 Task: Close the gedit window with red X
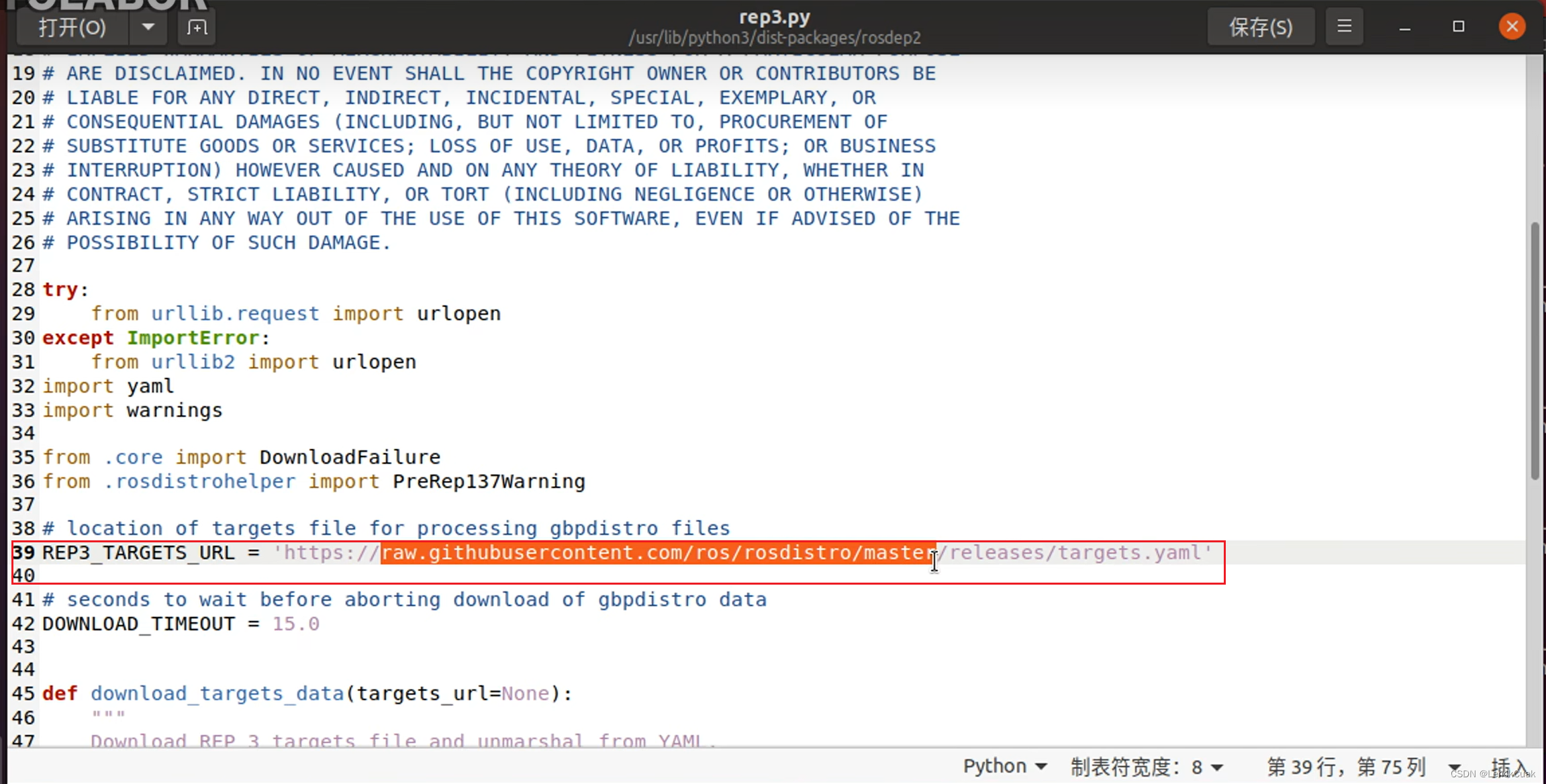click(1511, 27)
